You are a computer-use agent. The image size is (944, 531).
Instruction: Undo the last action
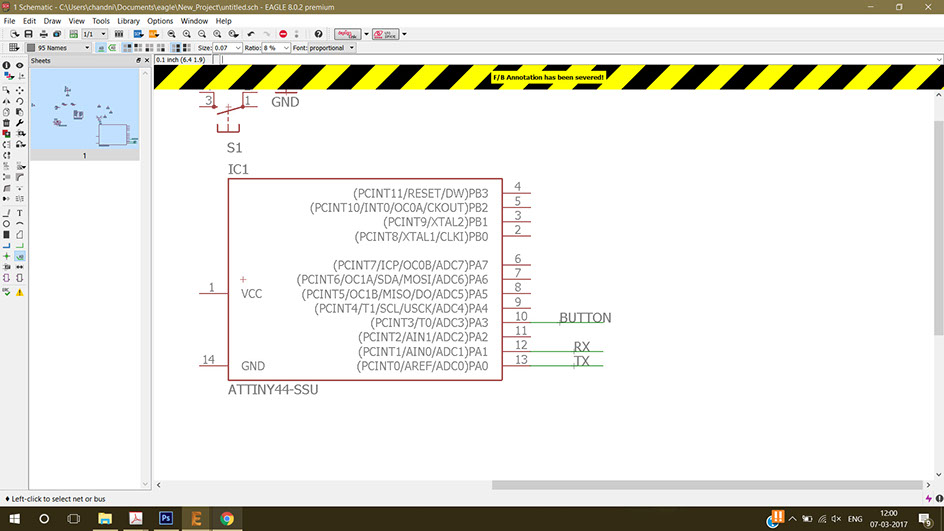click(x=251, y=34)
